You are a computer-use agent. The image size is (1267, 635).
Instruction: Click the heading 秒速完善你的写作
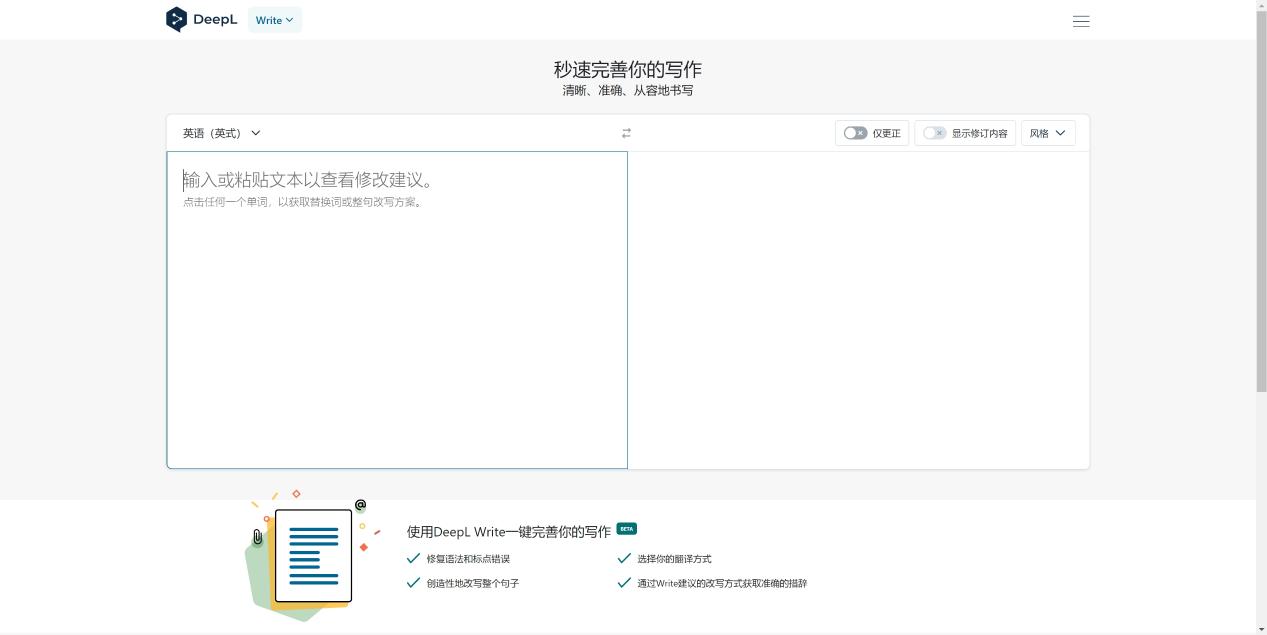pyautogui.click(x=628, y=69)
